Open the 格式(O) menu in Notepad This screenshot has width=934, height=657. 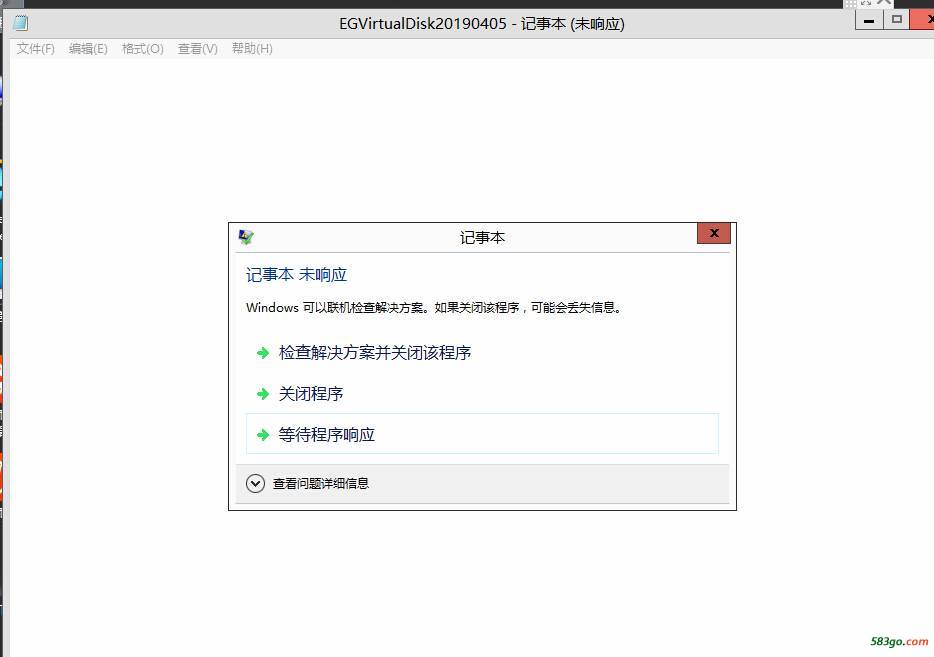coord(142,49)
